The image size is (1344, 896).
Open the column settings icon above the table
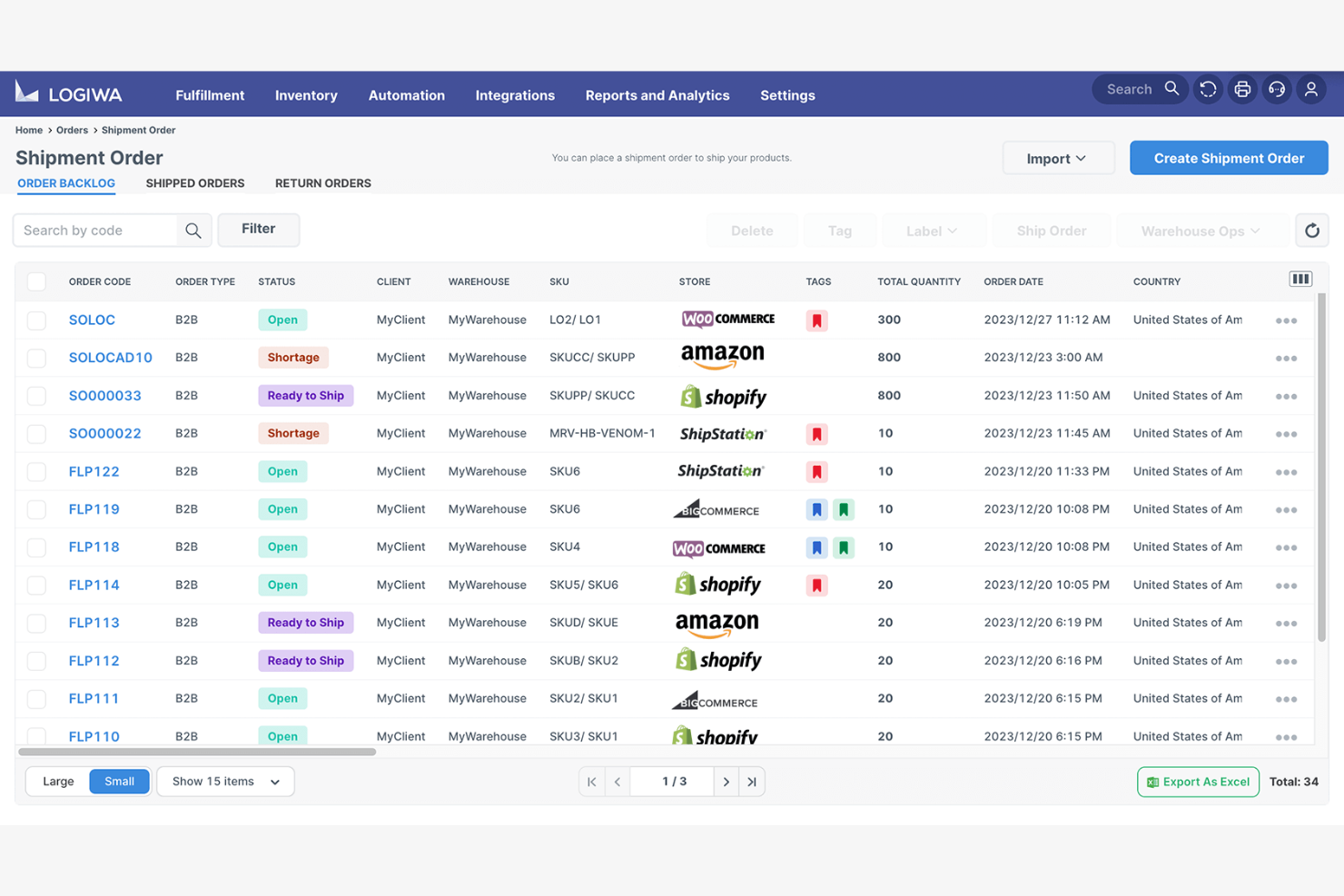1300,278
